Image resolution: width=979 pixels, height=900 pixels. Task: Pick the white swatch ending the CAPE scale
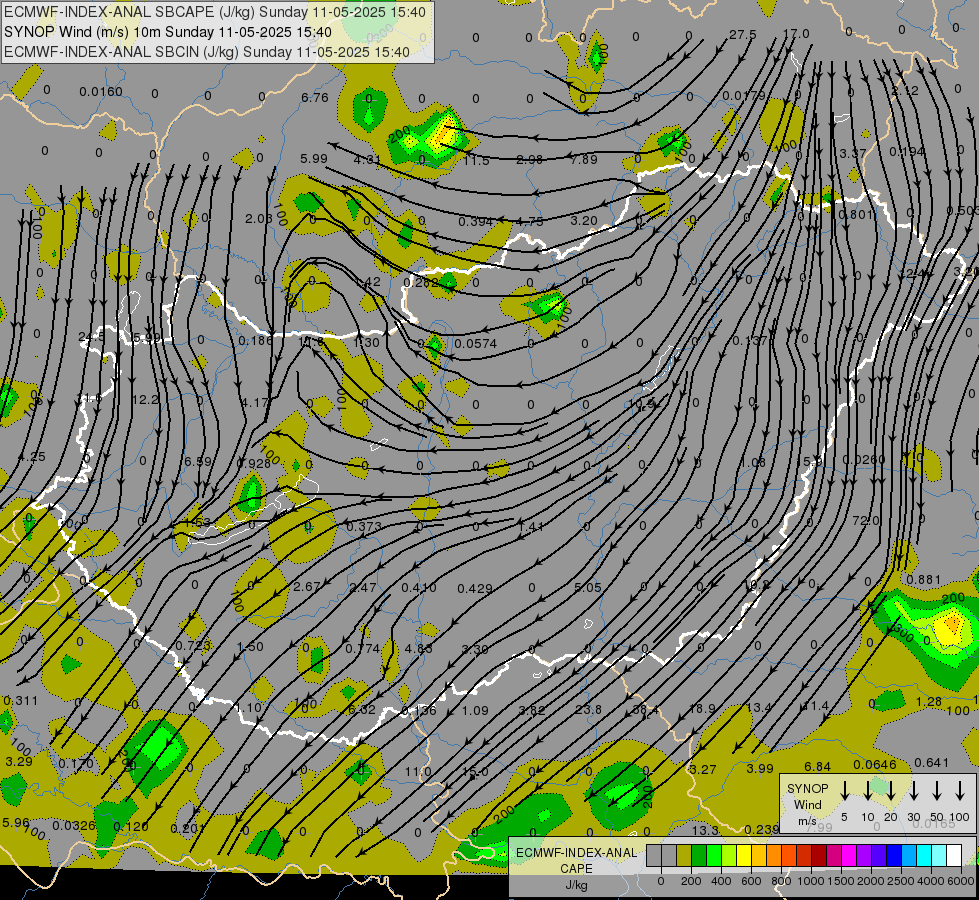point(953,856)
